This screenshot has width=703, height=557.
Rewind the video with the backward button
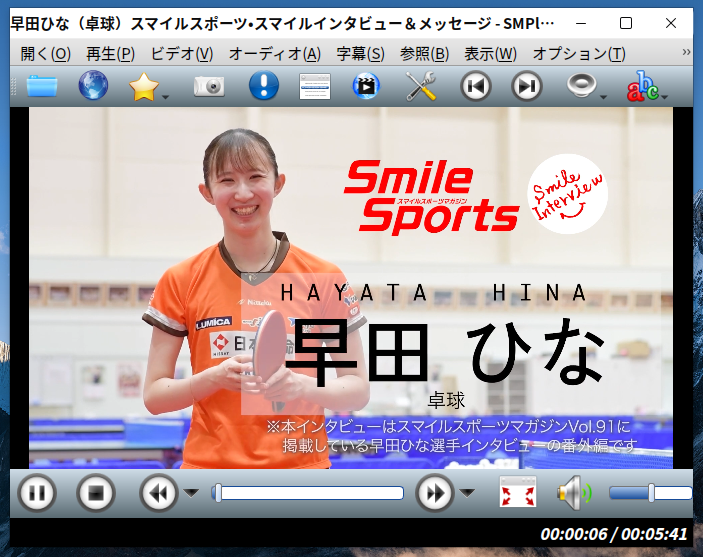(159, 493)
